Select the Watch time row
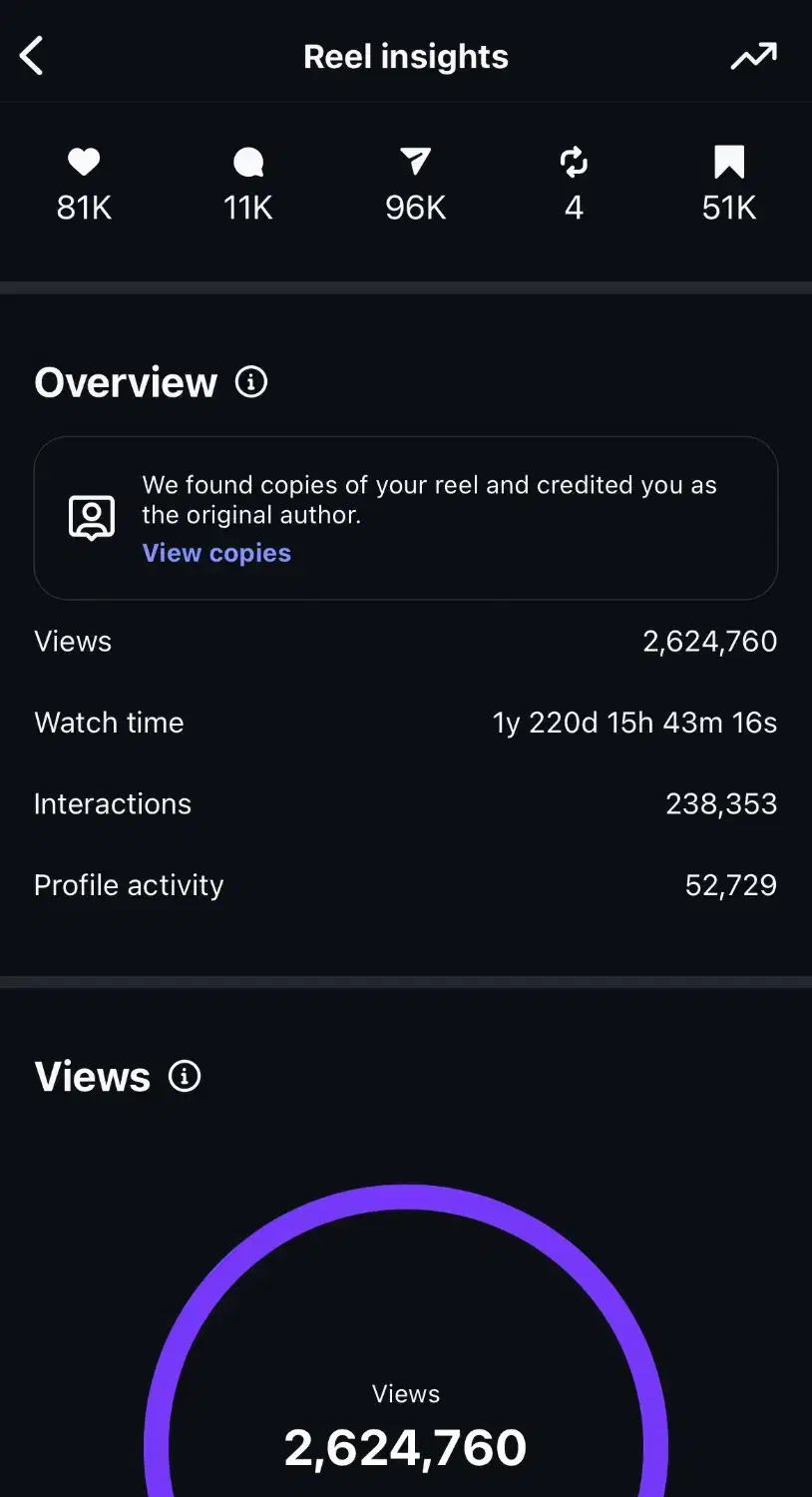The image size is (812, 1497). point(405,723)
